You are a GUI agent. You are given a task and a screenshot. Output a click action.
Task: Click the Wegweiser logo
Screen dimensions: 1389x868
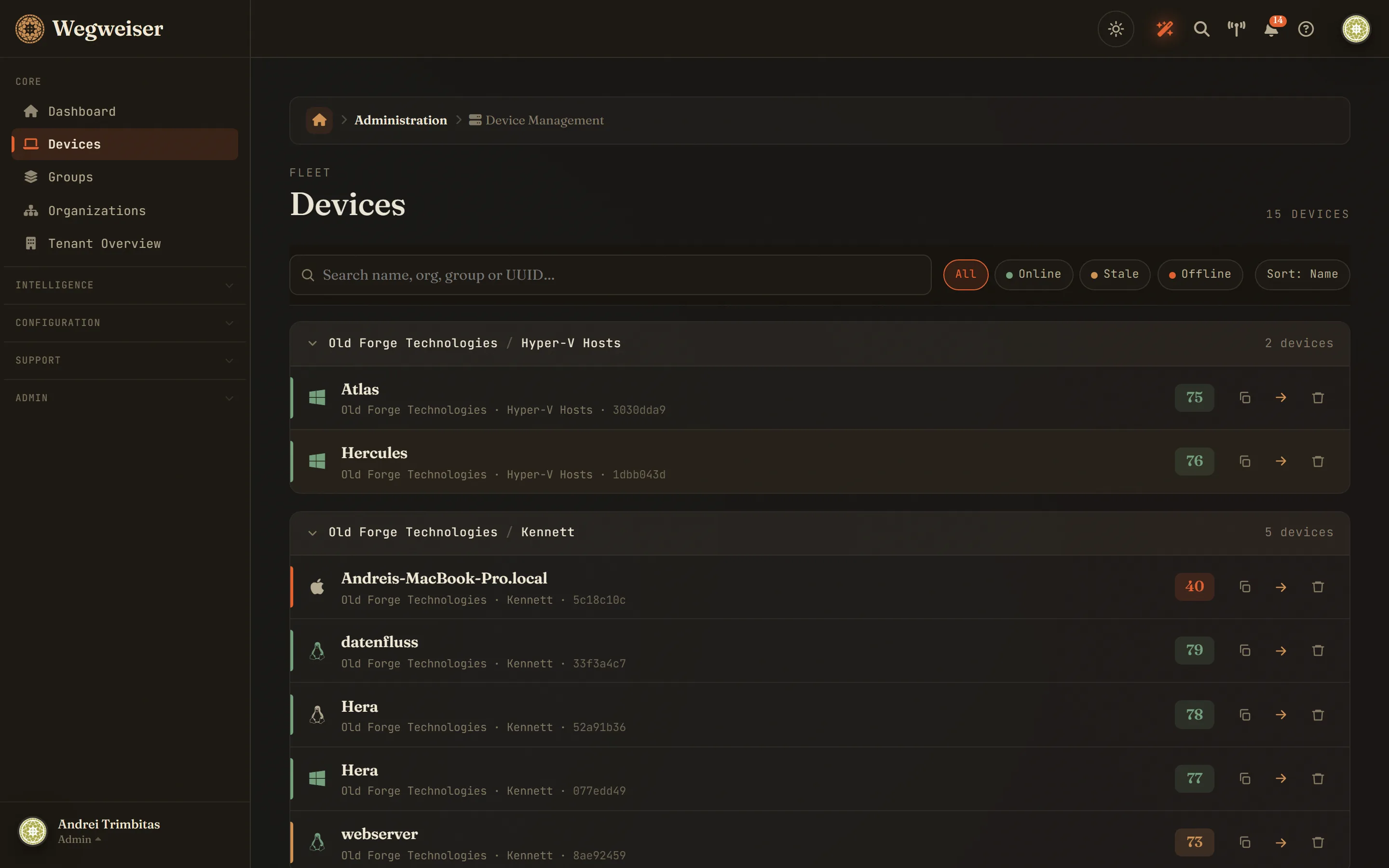click(90, 29)
